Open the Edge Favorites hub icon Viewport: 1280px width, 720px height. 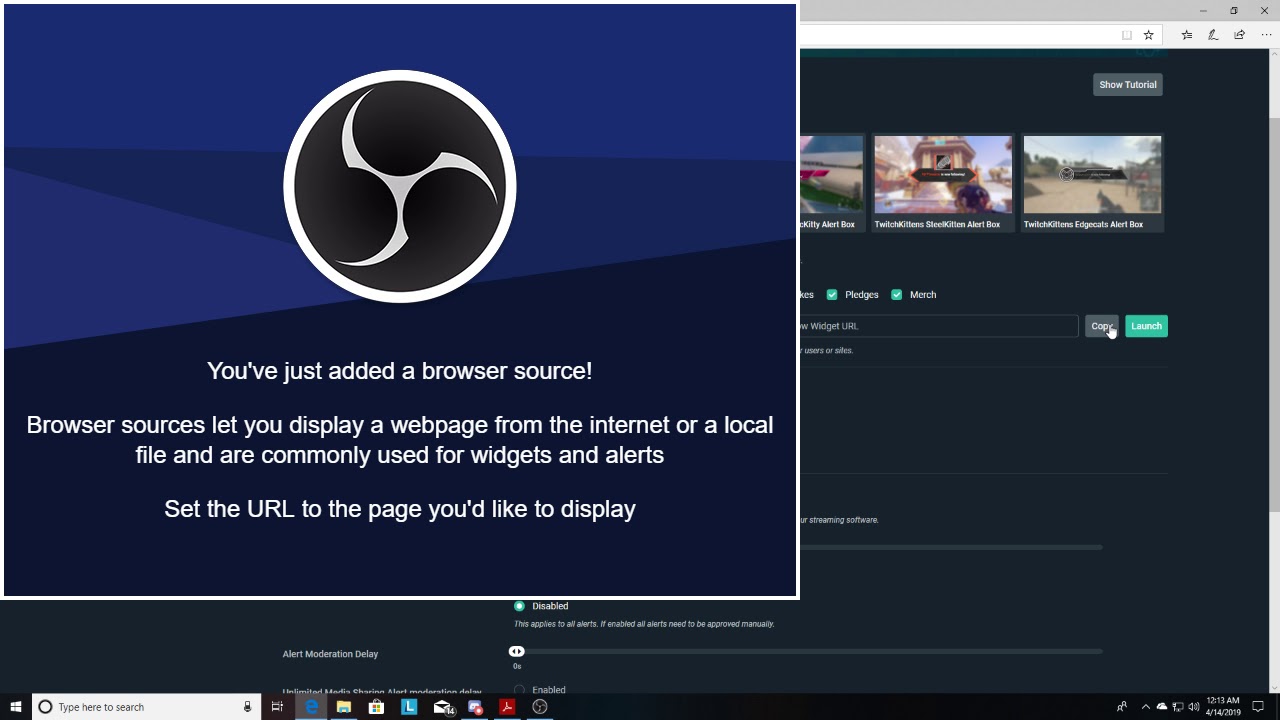1187,35
